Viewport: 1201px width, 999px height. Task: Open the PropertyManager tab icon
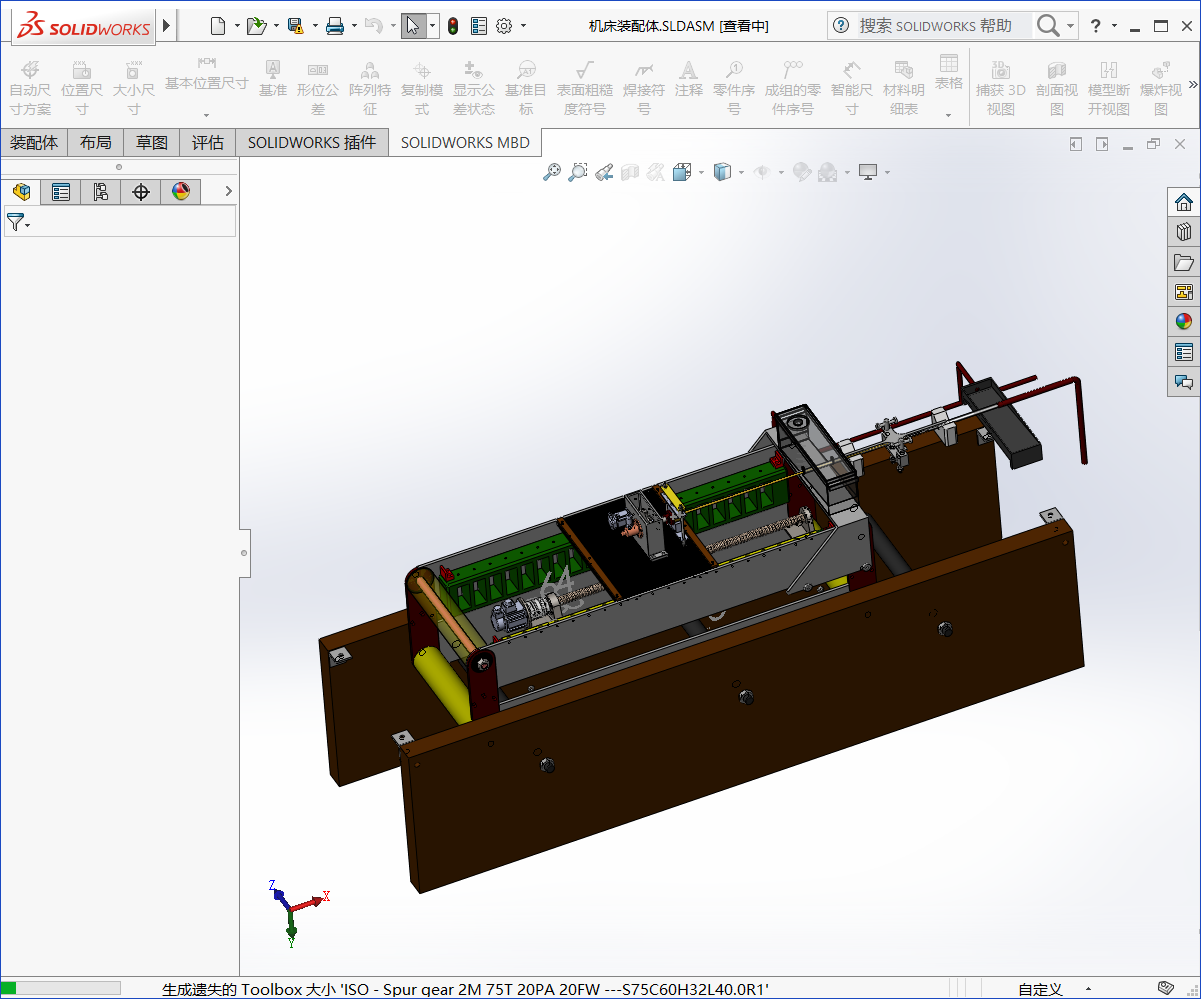(x=61, y=192)
